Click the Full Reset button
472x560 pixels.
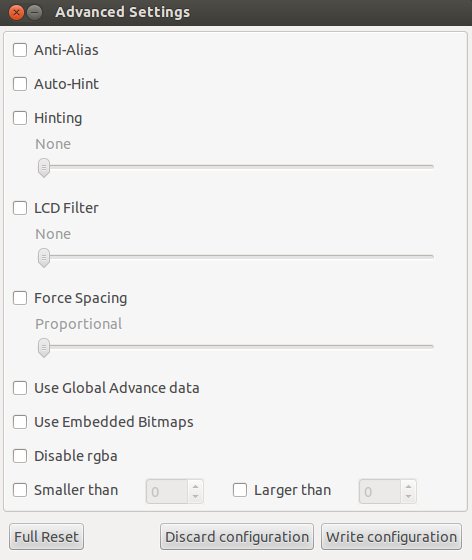[46, 537]
